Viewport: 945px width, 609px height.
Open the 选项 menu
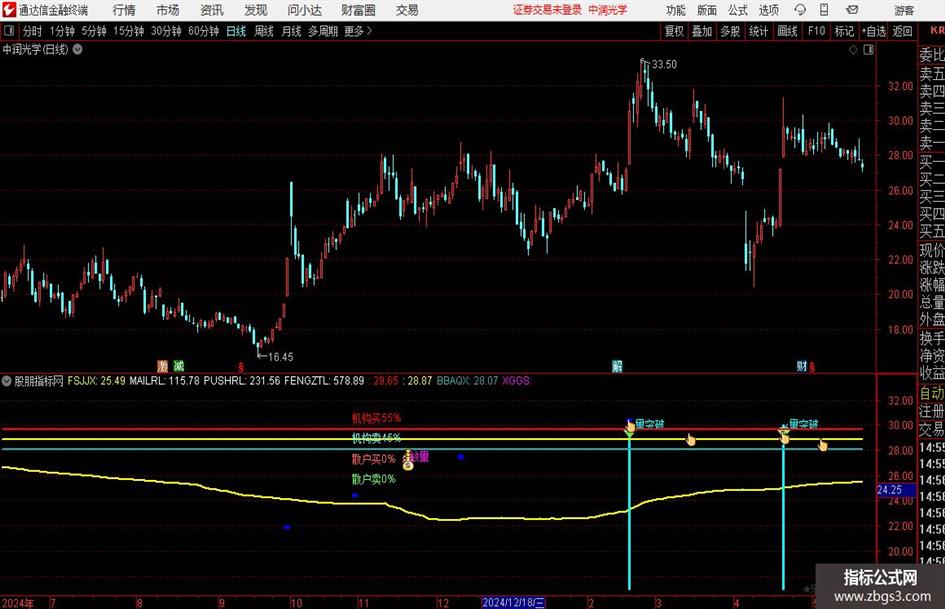(x=768, y=10)
